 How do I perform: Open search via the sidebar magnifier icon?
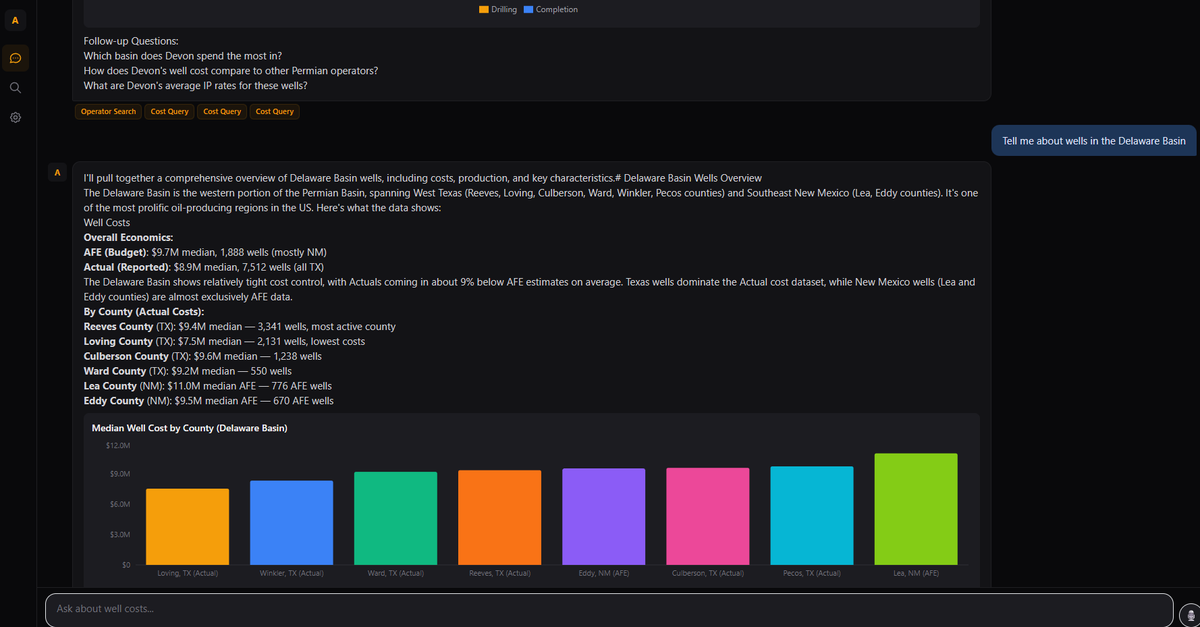click(x=15, y=88)
